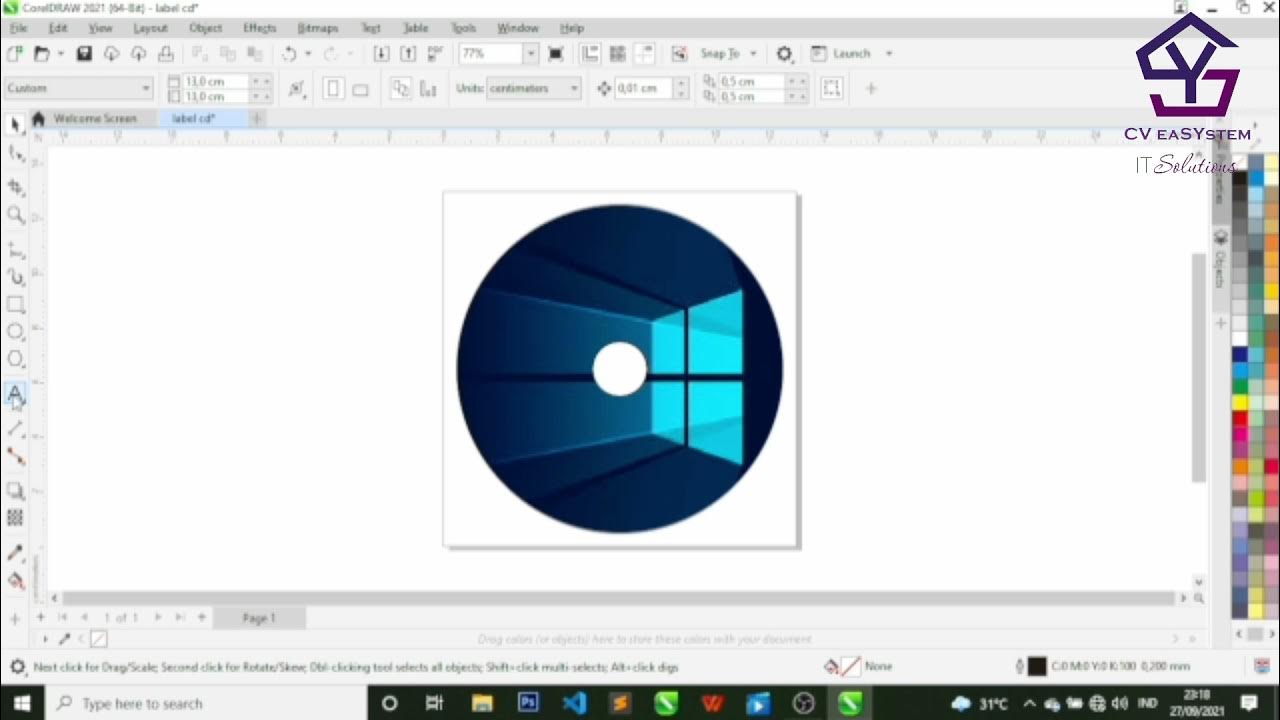The image size is (1280, 720).
Task: Open the Bitmaps menu
Action: [317, 28]
